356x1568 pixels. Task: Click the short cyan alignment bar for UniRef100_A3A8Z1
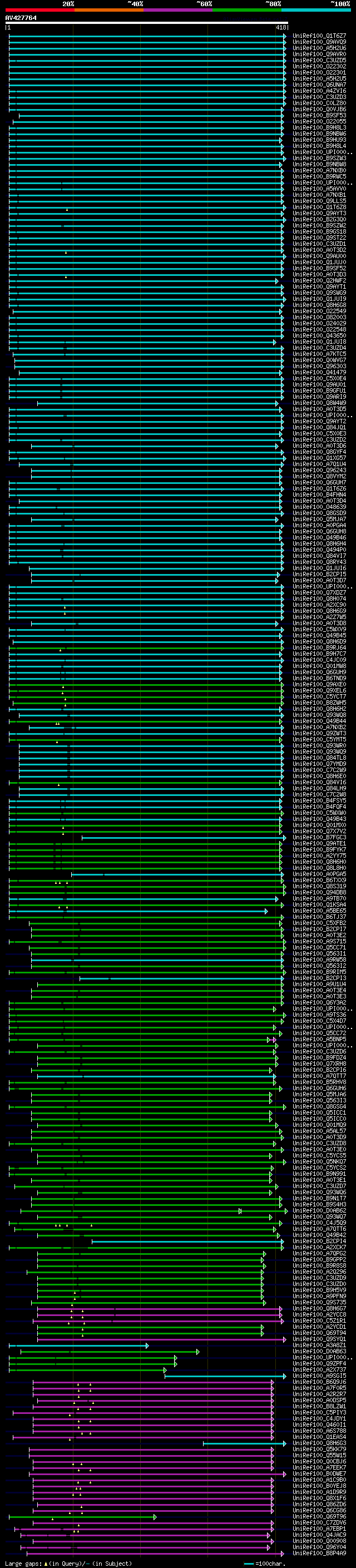pyautogui.click(x=78, y=1345)
